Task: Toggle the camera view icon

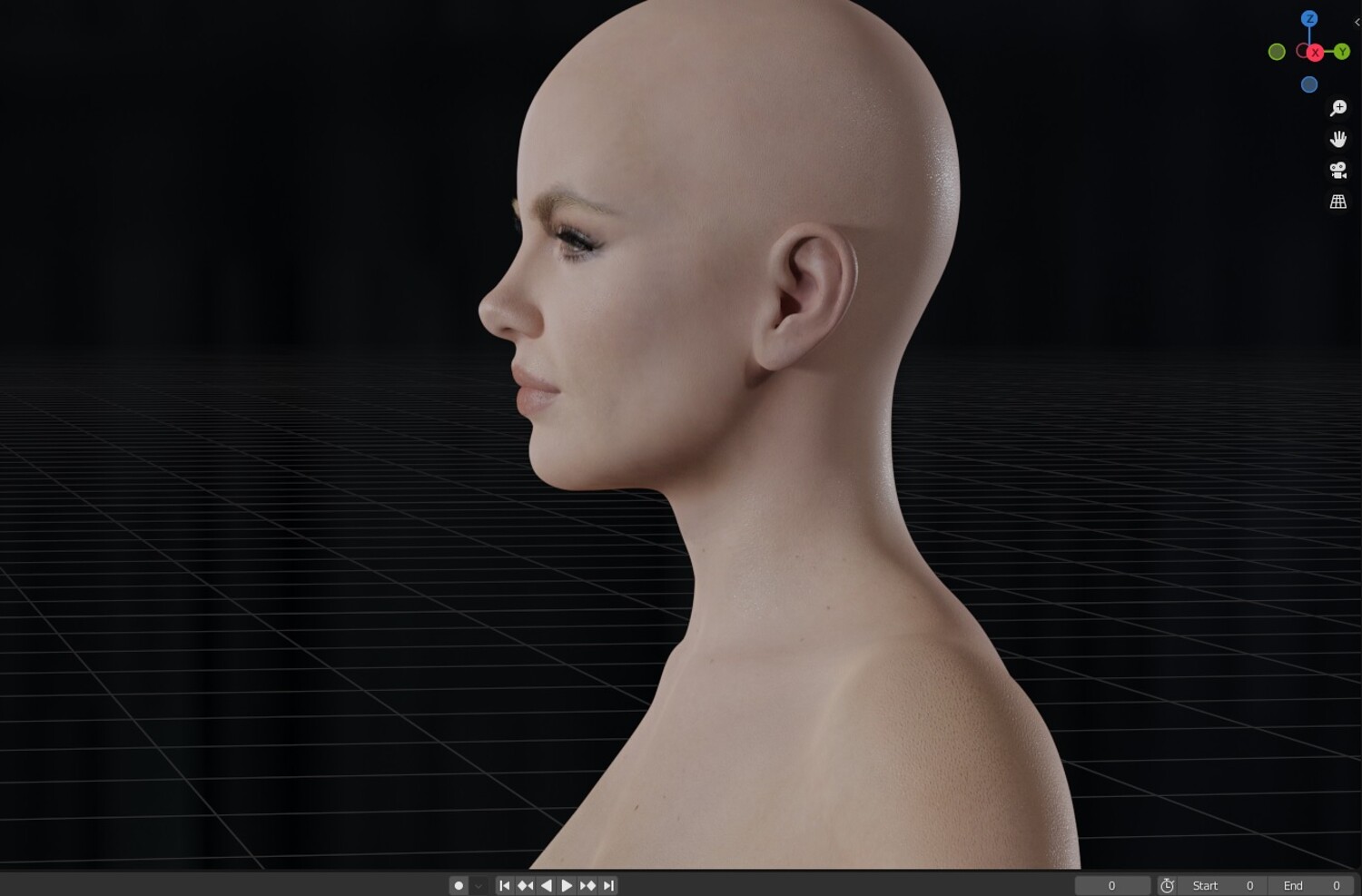Action: (1337, 170)
